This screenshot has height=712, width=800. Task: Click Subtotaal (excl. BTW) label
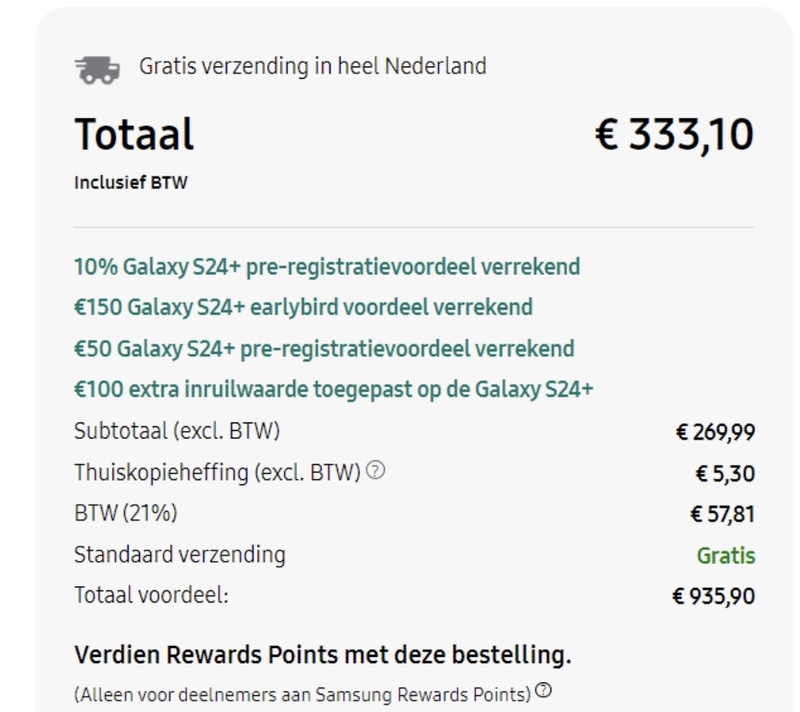(177, 431)
